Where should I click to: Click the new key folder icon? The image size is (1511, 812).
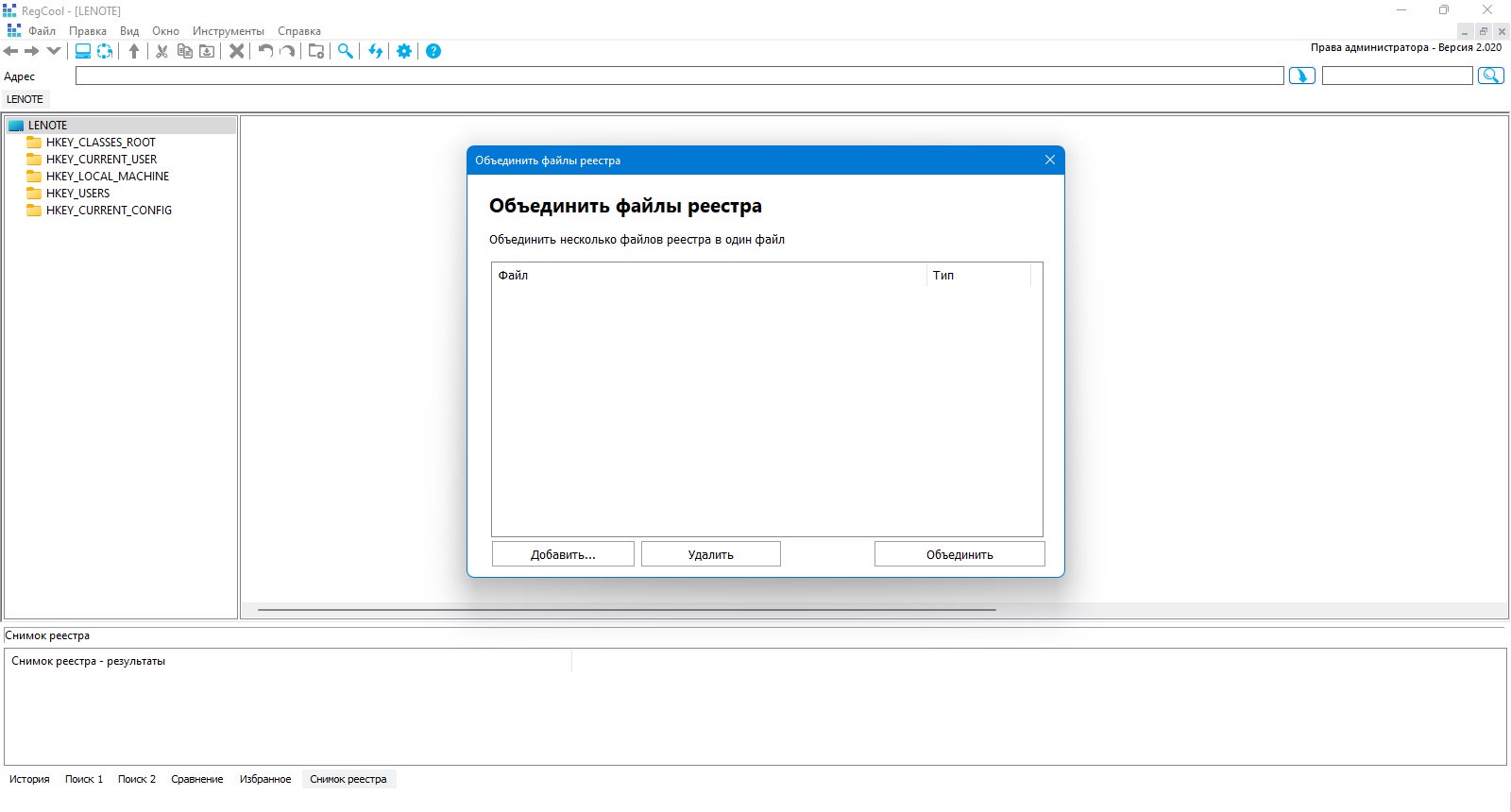coord(316,51)
